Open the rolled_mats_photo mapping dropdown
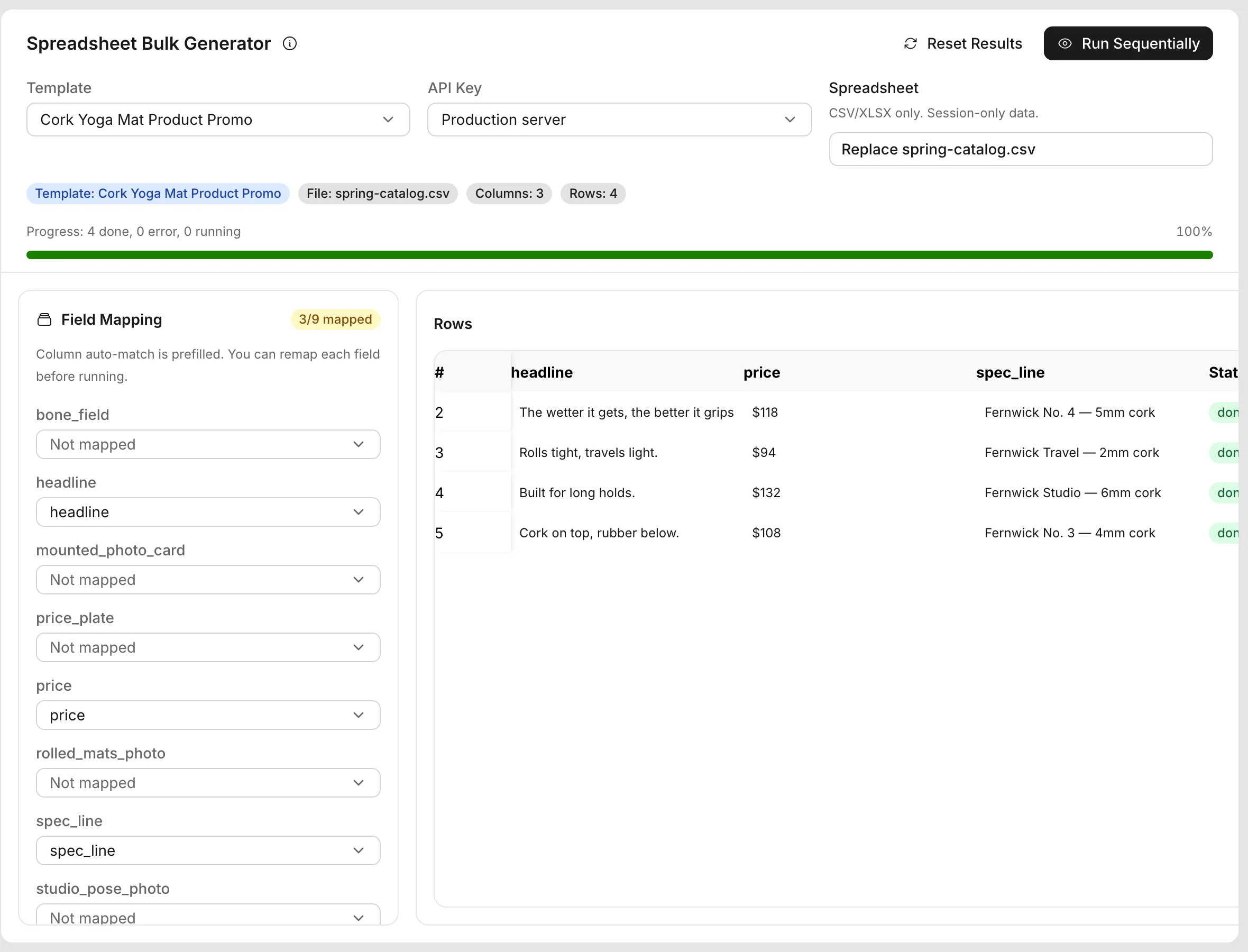 coord(208,783)
